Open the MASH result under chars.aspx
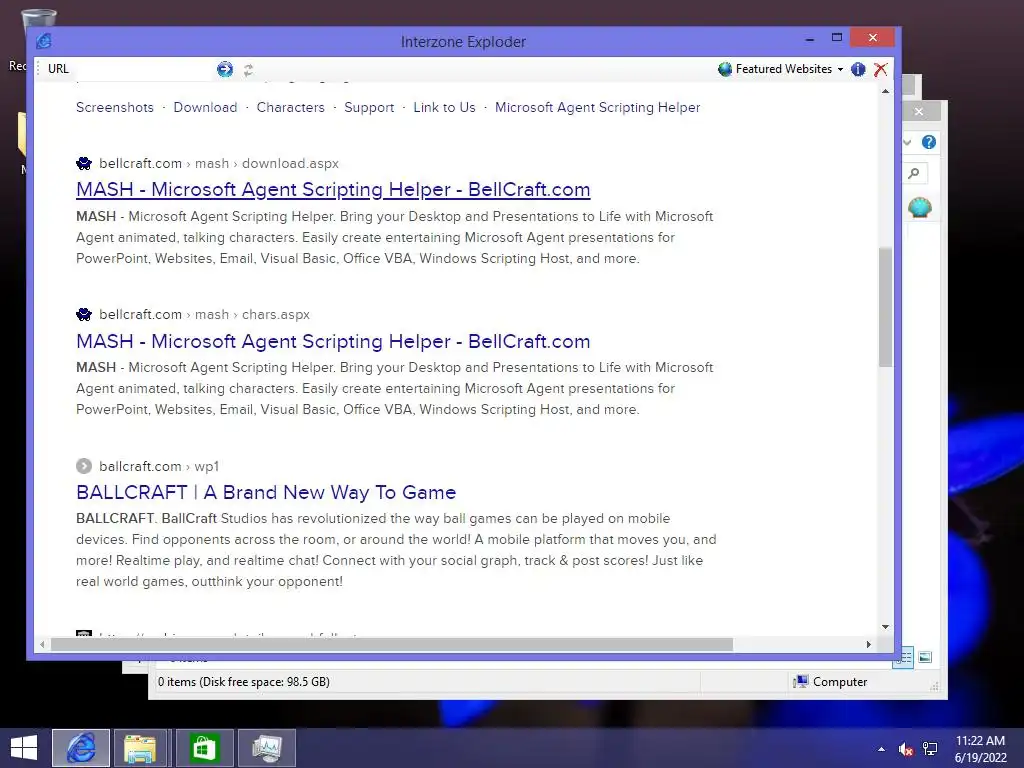1024x768 pixels. point(333,341)
